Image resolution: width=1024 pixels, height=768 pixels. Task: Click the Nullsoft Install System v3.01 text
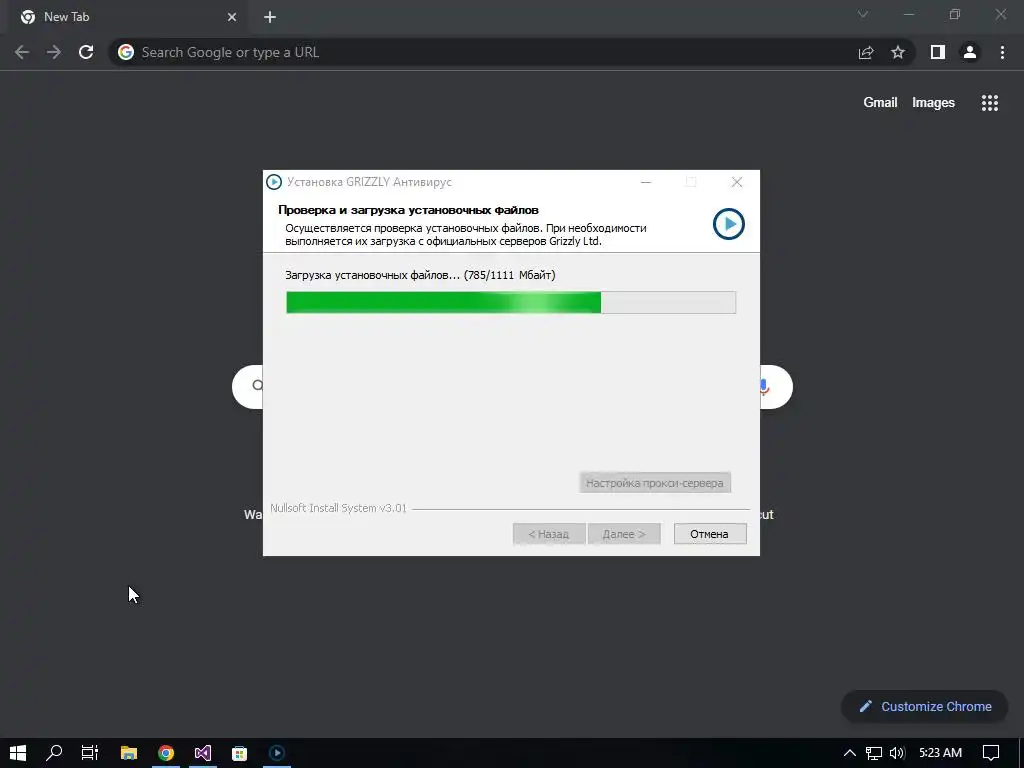point(338,508)
